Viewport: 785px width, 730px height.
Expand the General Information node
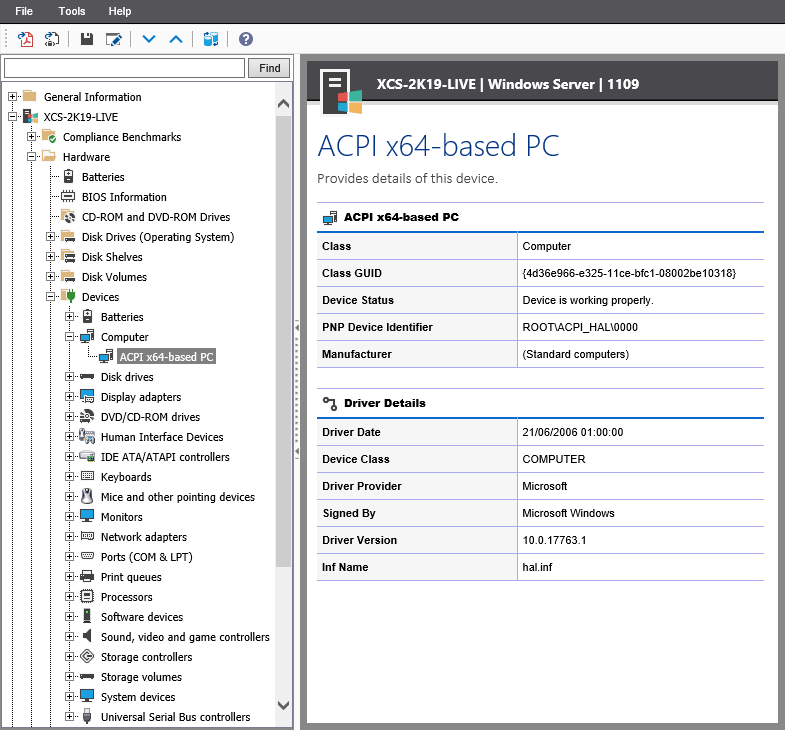[13, 97]
